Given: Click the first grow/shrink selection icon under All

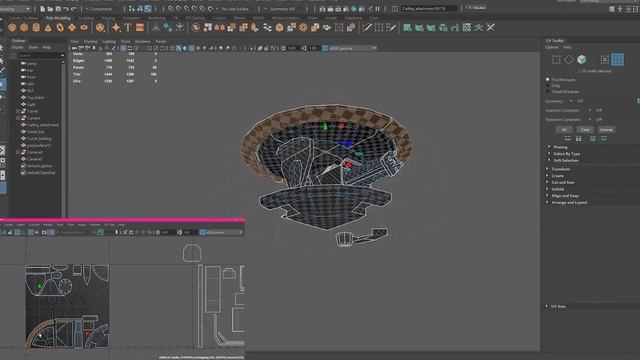Looking at the screenshot, I should 568,139.
